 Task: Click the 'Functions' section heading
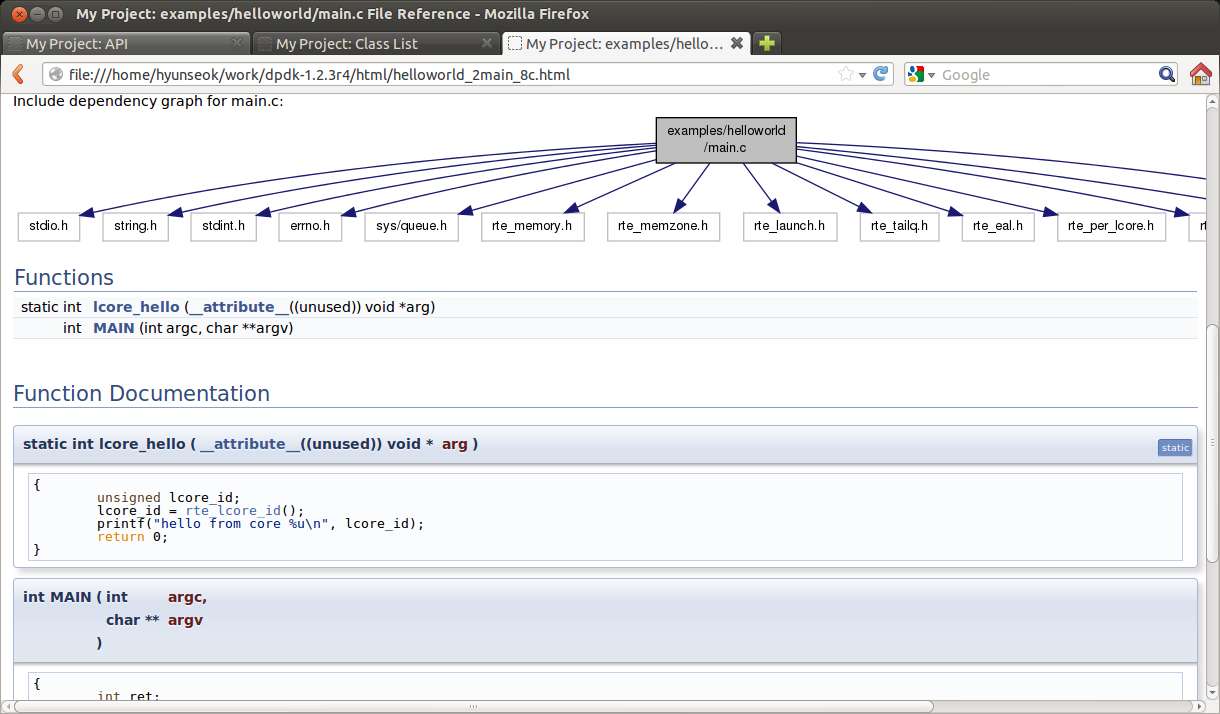click(64, 278)
